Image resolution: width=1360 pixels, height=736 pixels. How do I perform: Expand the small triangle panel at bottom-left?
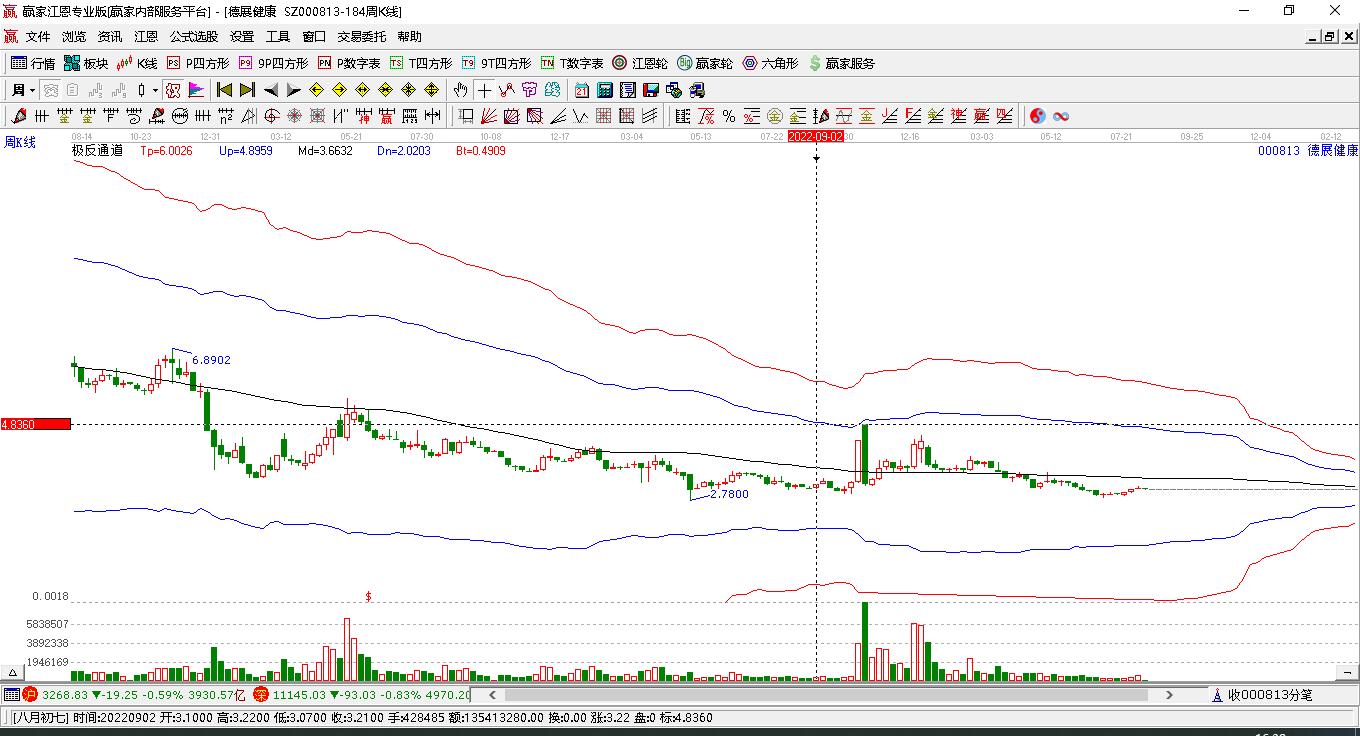14,673
